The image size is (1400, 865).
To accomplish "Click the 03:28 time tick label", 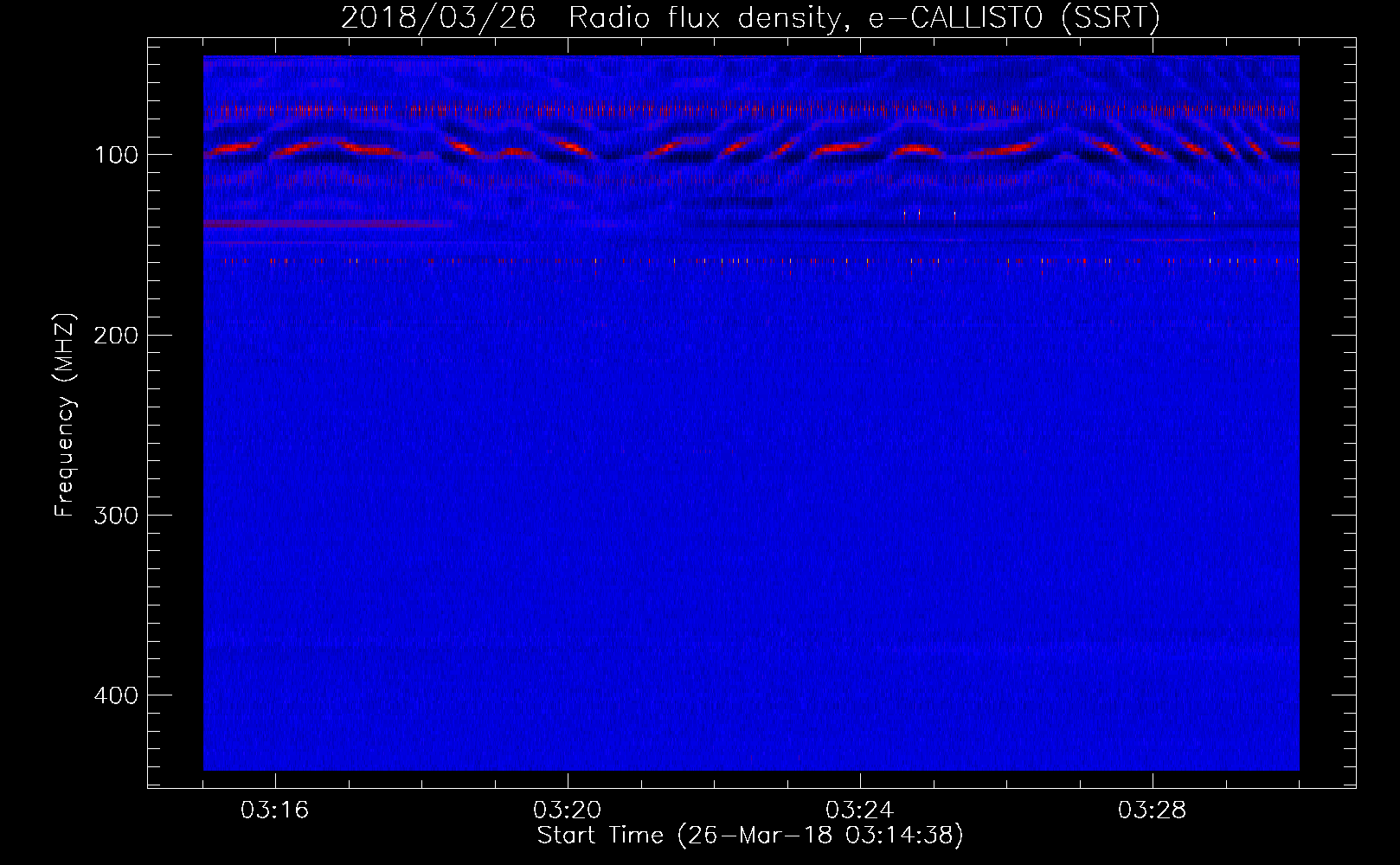I will click(1153, 811).
